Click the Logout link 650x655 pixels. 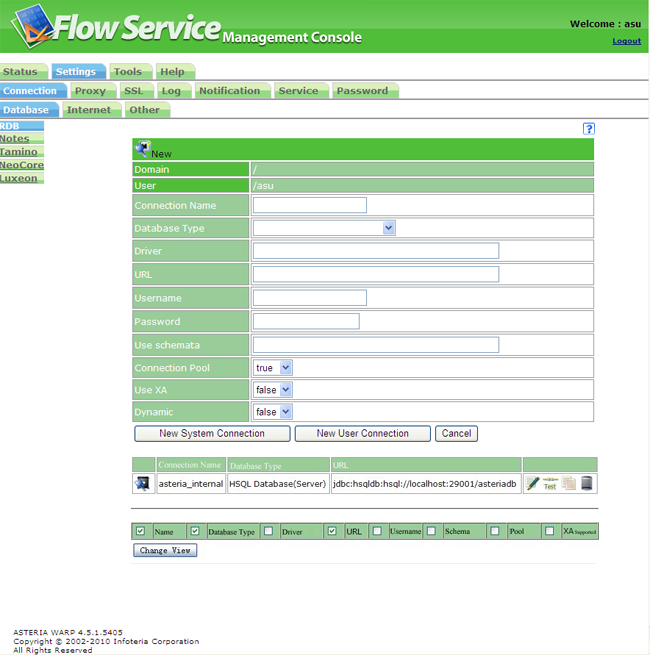[626, 41]
